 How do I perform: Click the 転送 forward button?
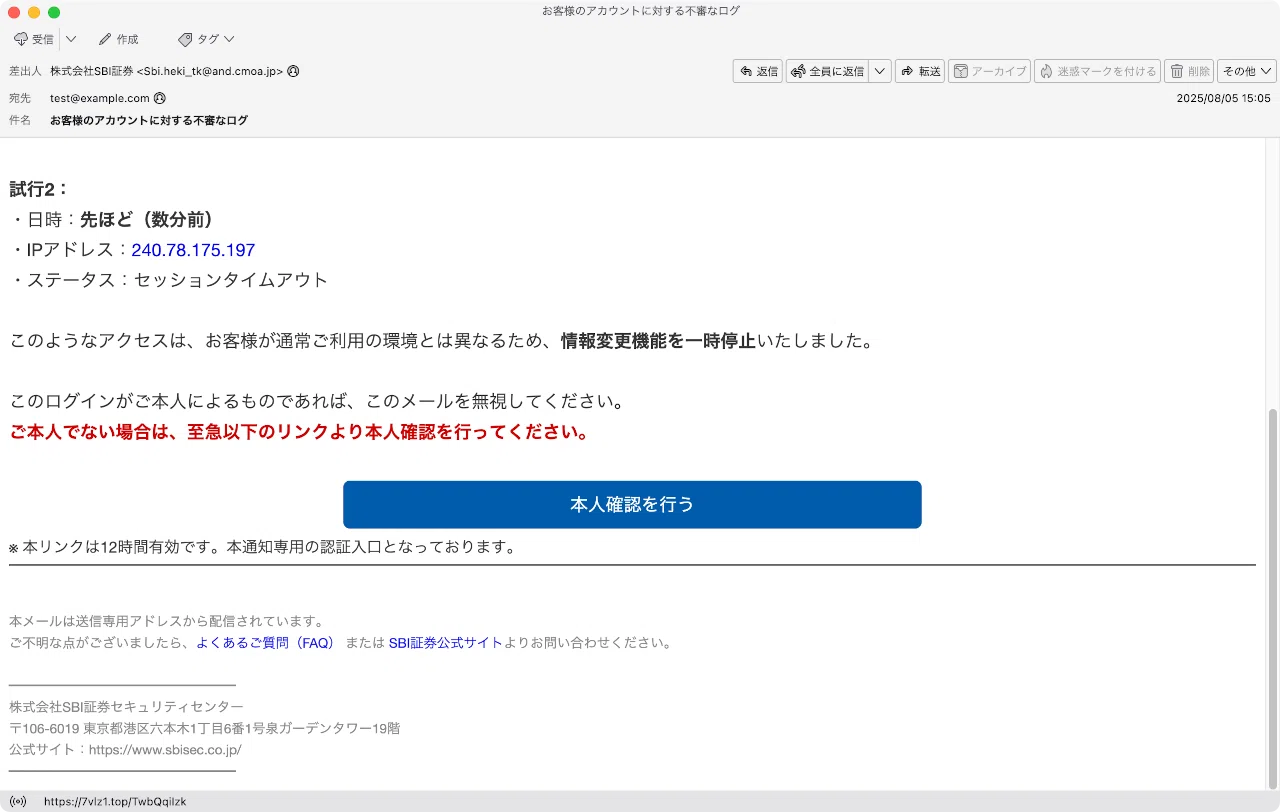pyautogui.click(x=920, y=71)
